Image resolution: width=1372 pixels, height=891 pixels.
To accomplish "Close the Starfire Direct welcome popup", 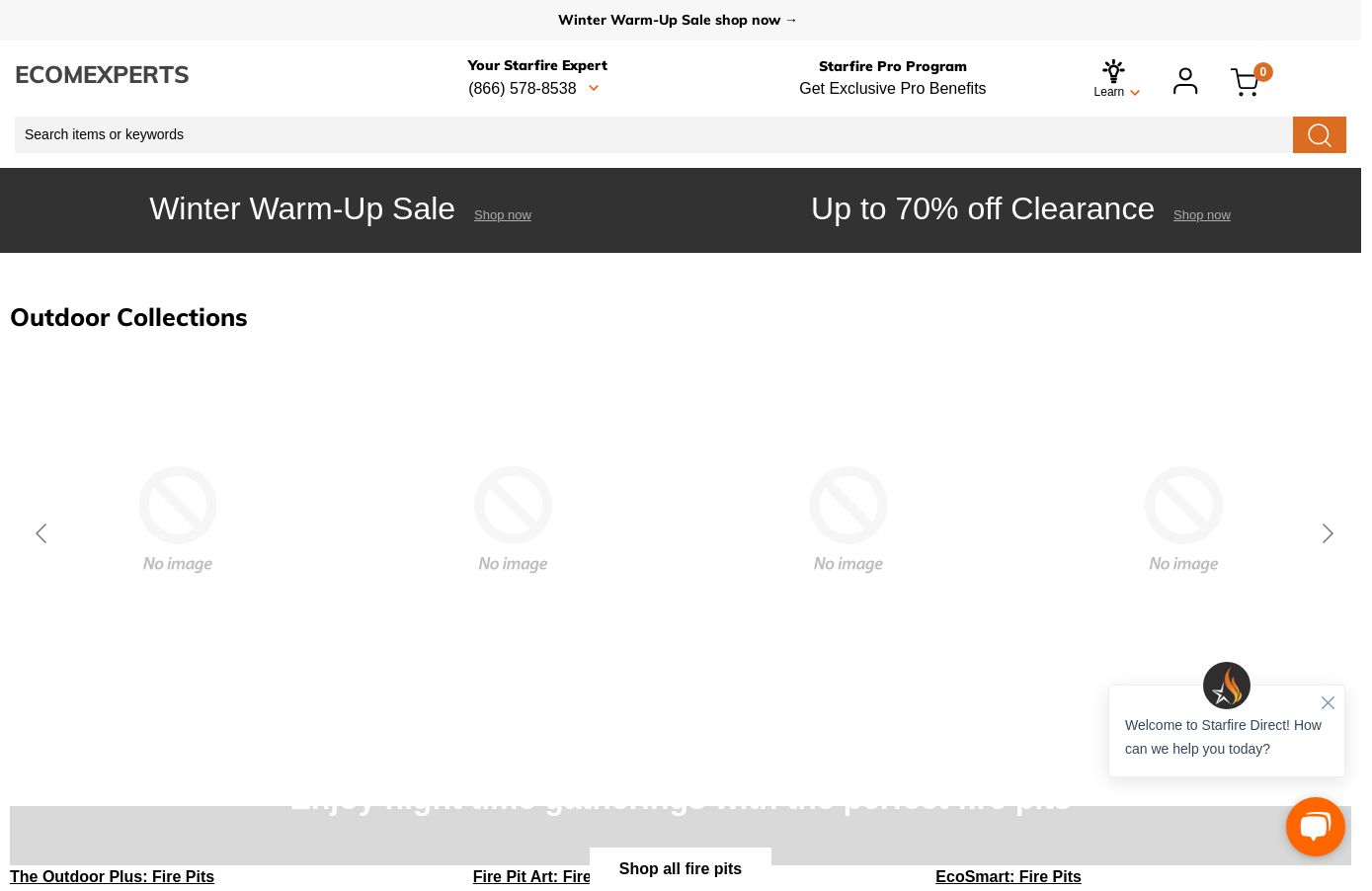I will pos(1328,703).
